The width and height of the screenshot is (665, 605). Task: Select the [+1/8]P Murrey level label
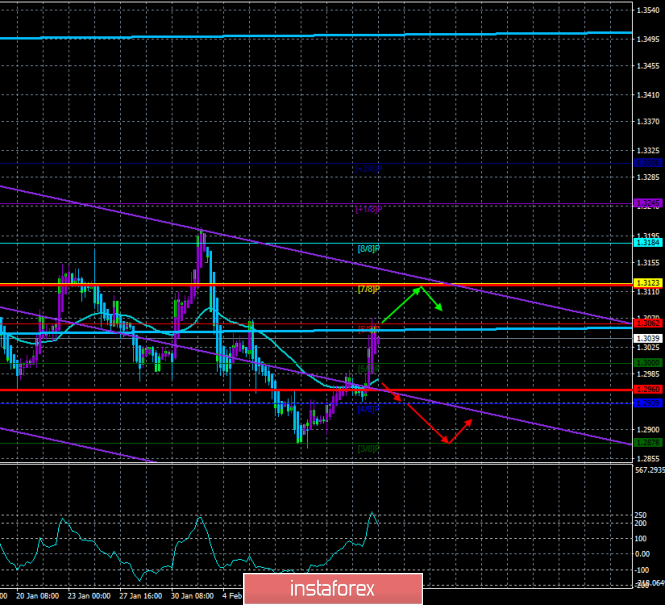click(x=369, y=209)
